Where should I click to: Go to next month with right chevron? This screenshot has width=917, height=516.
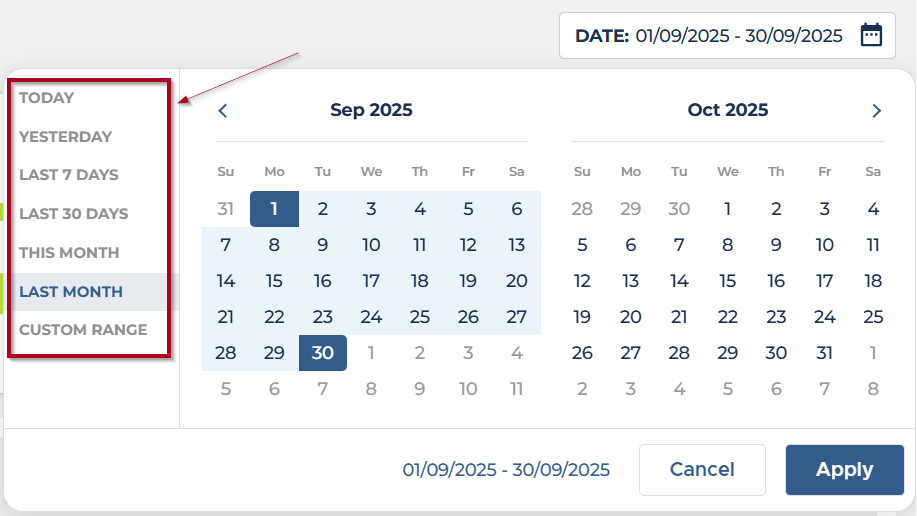point(877,111)
